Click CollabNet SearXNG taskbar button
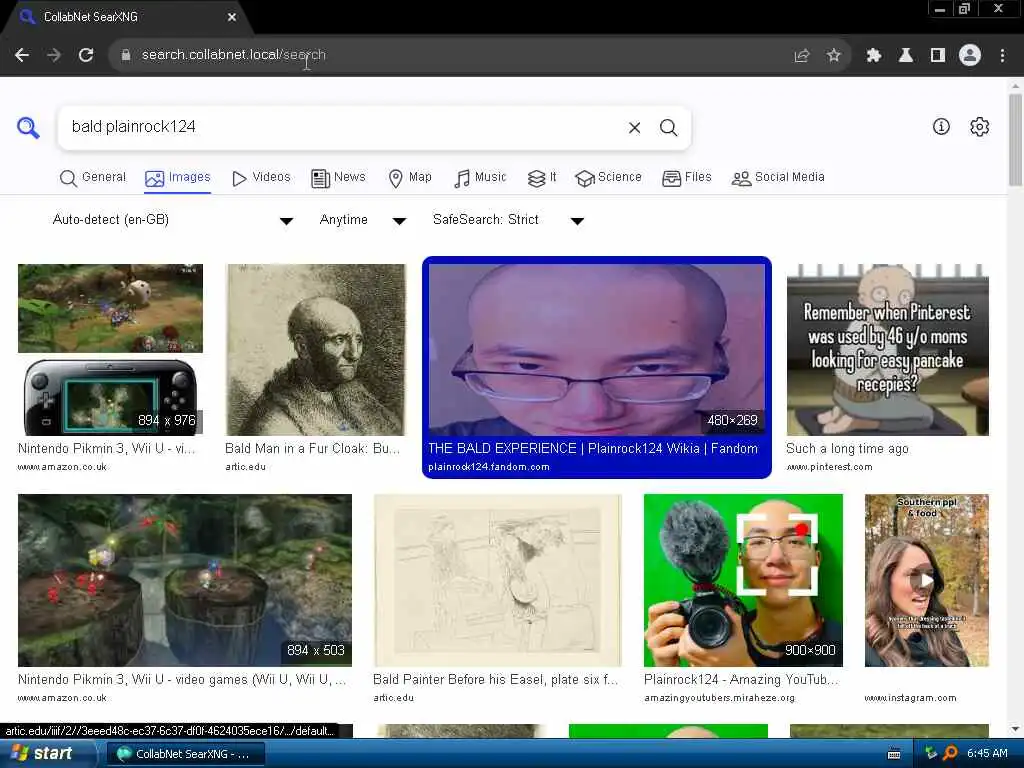 (x=185, y=754)
